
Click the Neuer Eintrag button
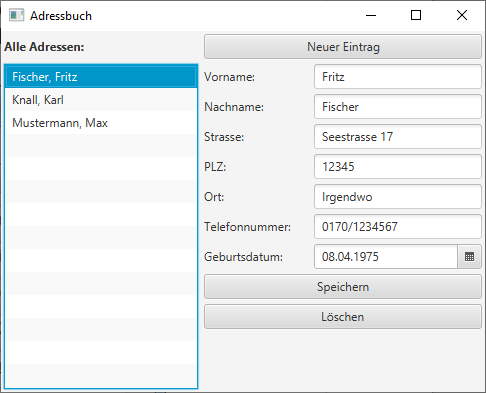[343, 47]
